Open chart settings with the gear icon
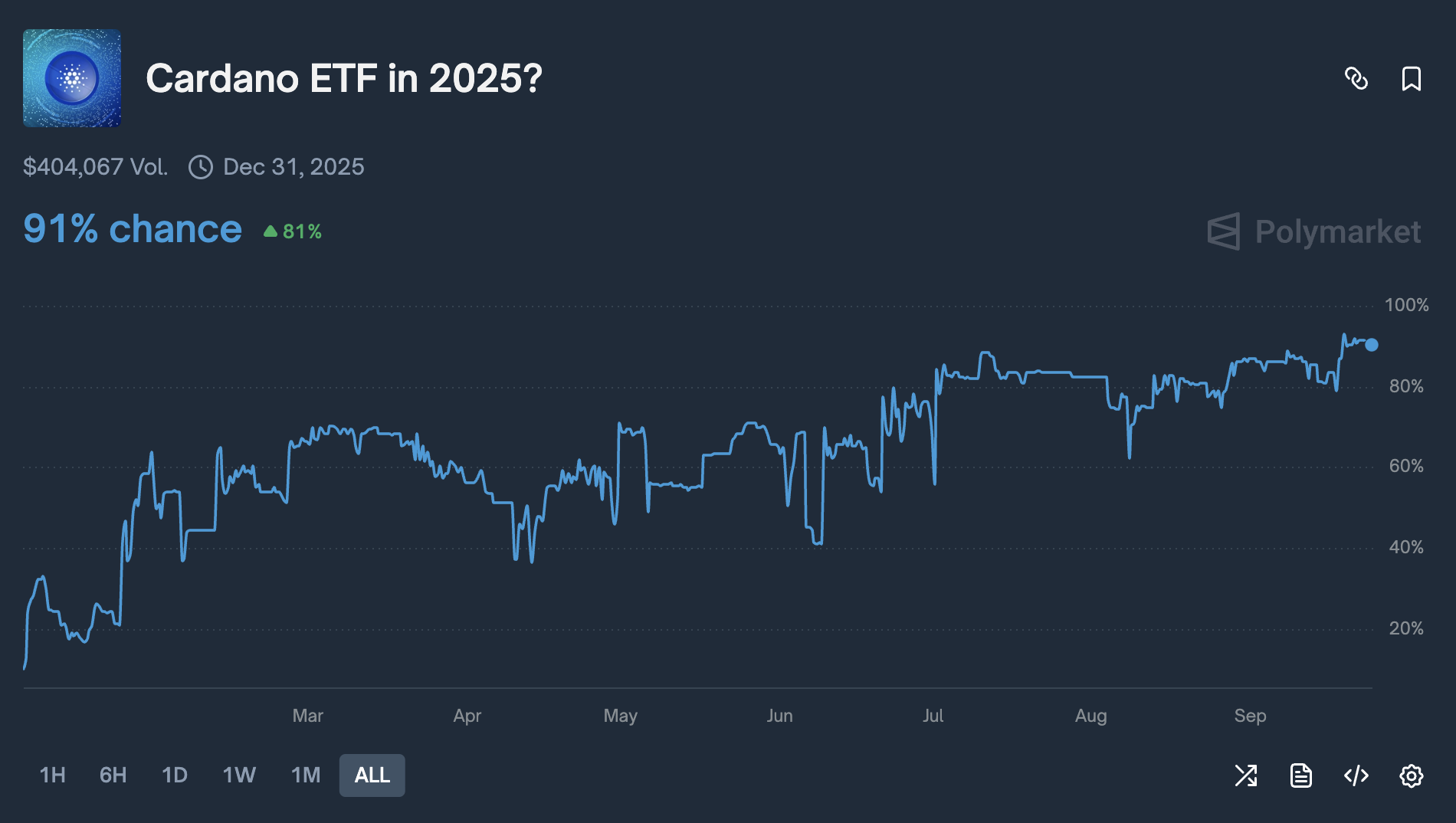Viewport: 1456px width, 823px height. coord(1411,776)
